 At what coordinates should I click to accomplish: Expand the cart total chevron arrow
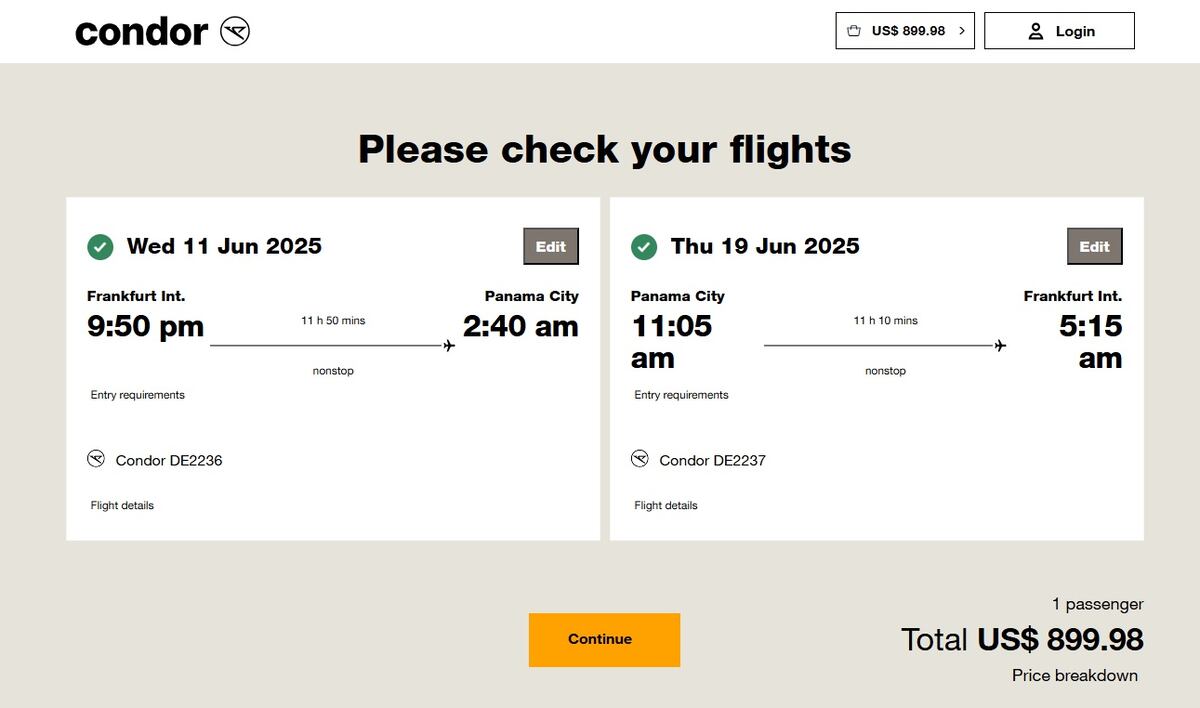(x=962, y=31)
